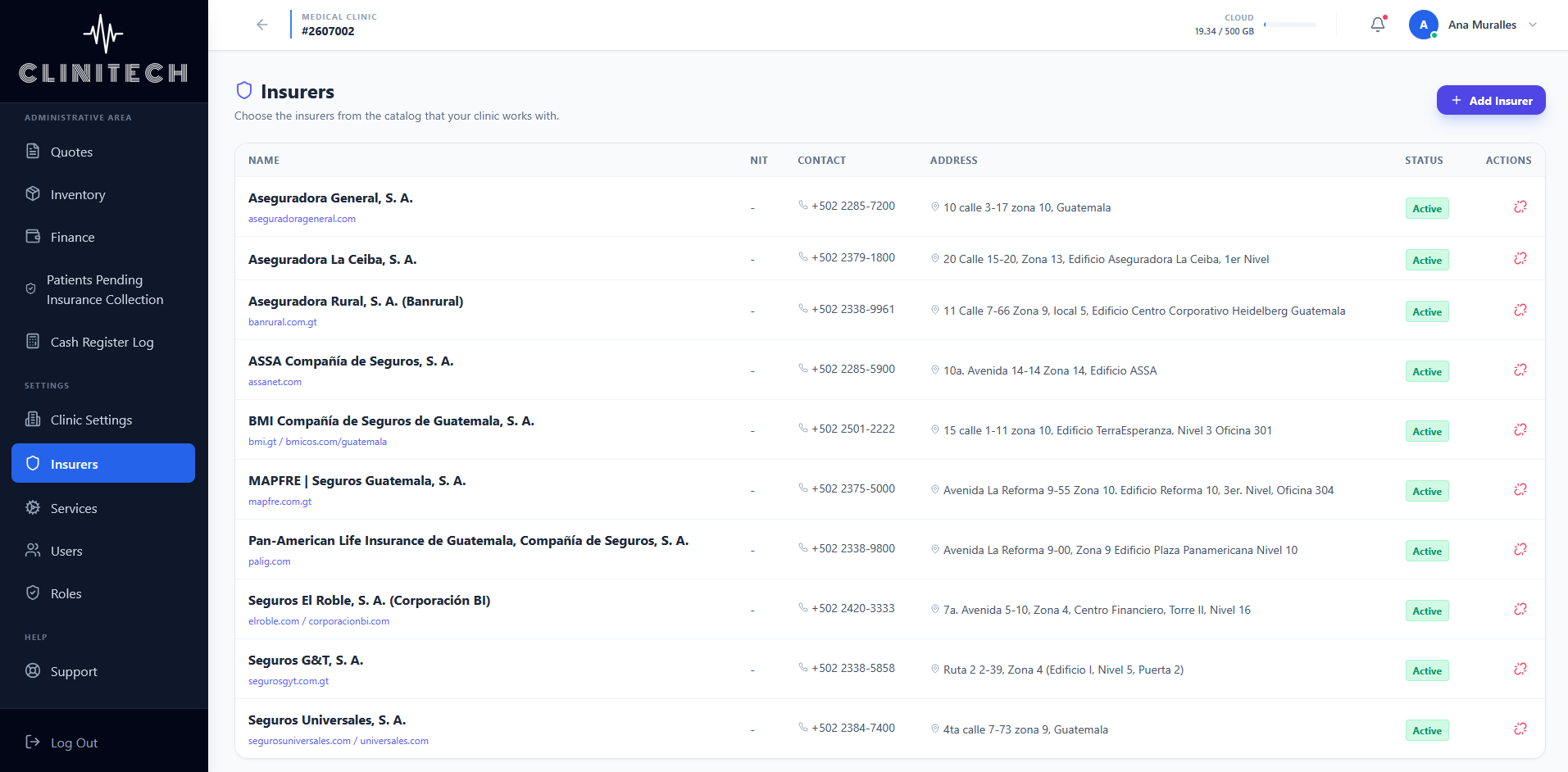Click the CONTACT column header
Viewport: 1568px width, 772px height.
[x=821, y=161]
